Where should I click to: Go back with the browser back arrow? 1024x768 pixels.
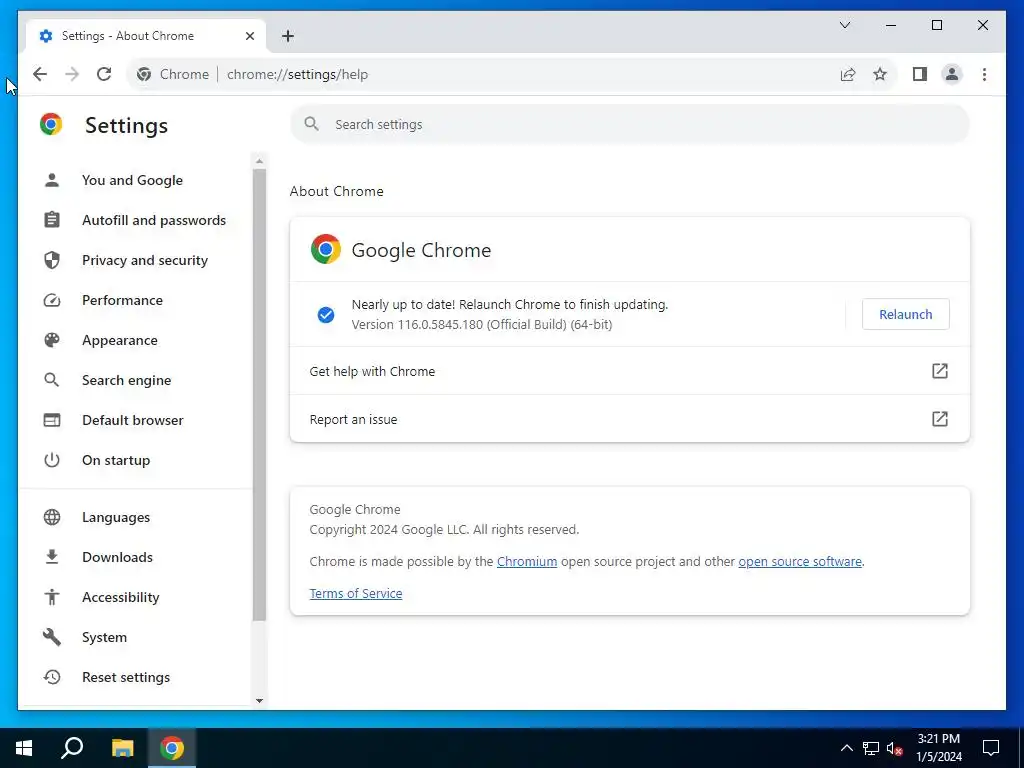click(x=40, y=74)
